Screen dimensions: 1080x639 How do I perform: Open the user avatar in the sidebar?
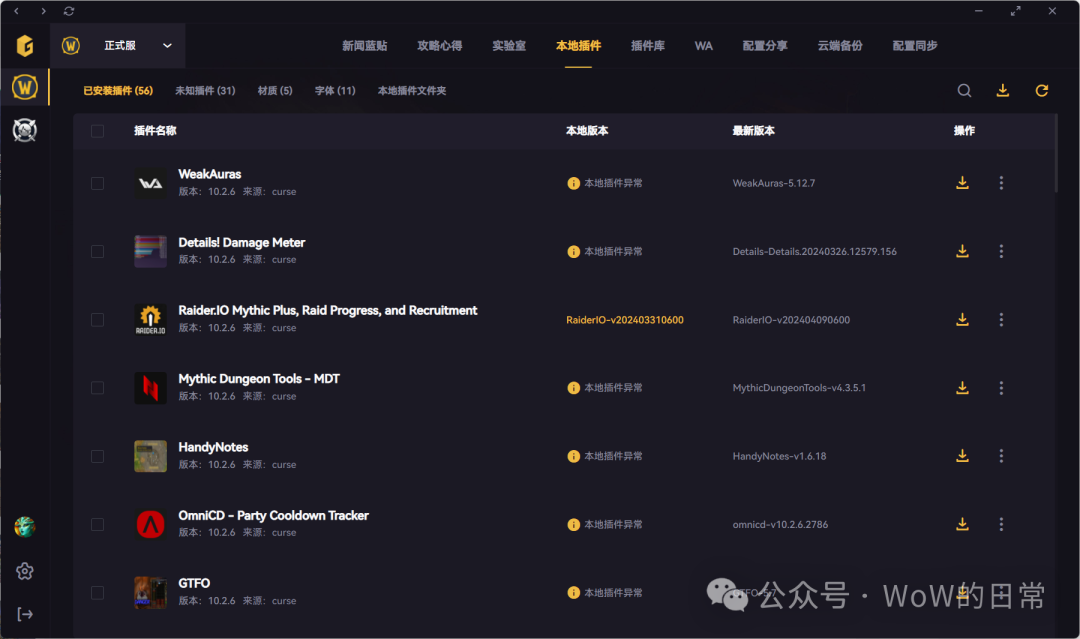pos(25,527)
